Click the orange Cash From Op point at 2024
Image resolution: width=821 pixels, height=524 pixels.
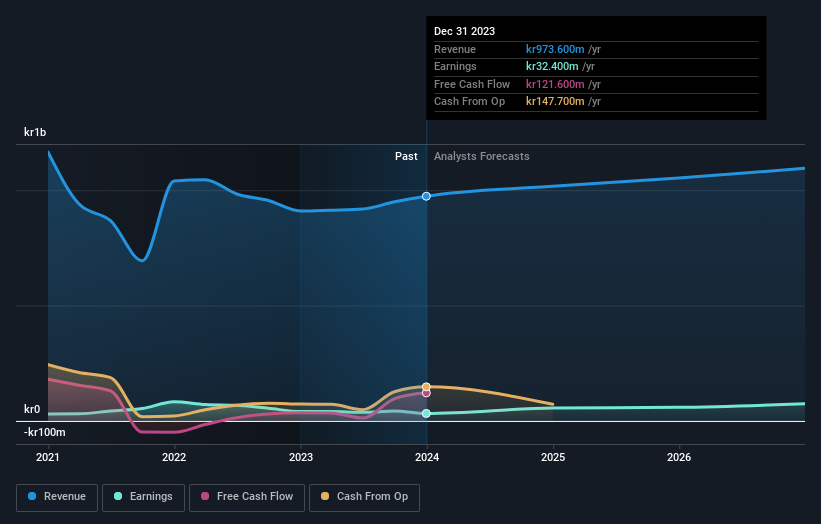426,387
